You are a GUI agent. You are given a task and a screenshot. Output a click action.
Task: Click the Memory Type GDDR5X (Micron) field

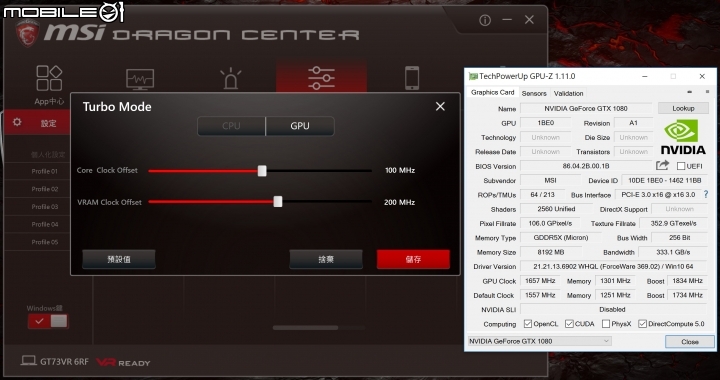click(x=561, y=238)
